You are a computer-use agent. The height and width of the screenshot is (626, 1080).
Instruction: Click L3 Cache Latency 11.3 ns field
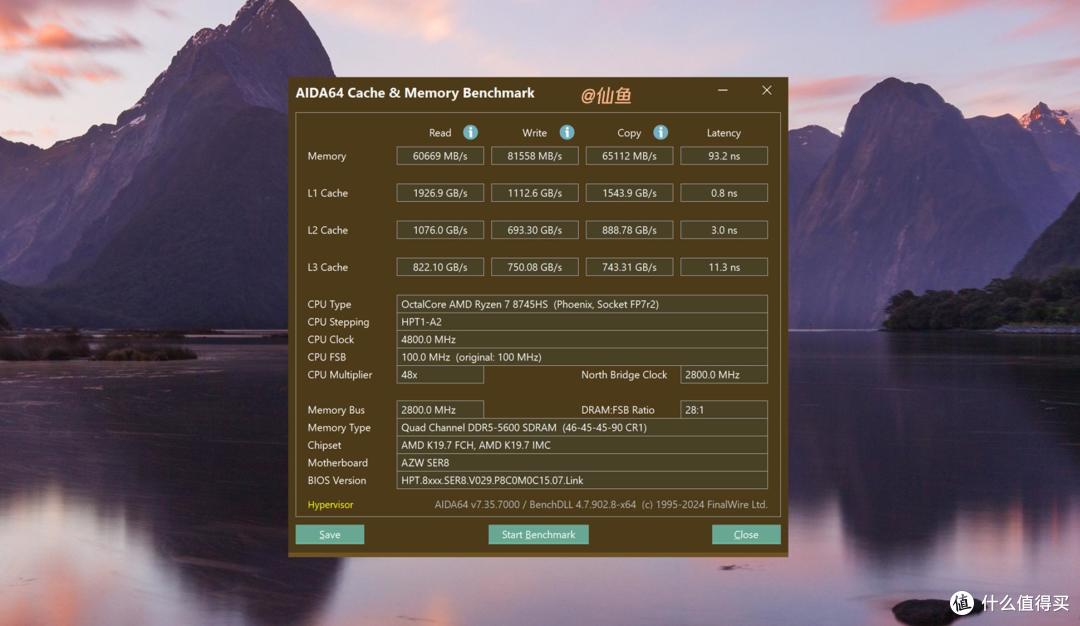pos(724,267)
